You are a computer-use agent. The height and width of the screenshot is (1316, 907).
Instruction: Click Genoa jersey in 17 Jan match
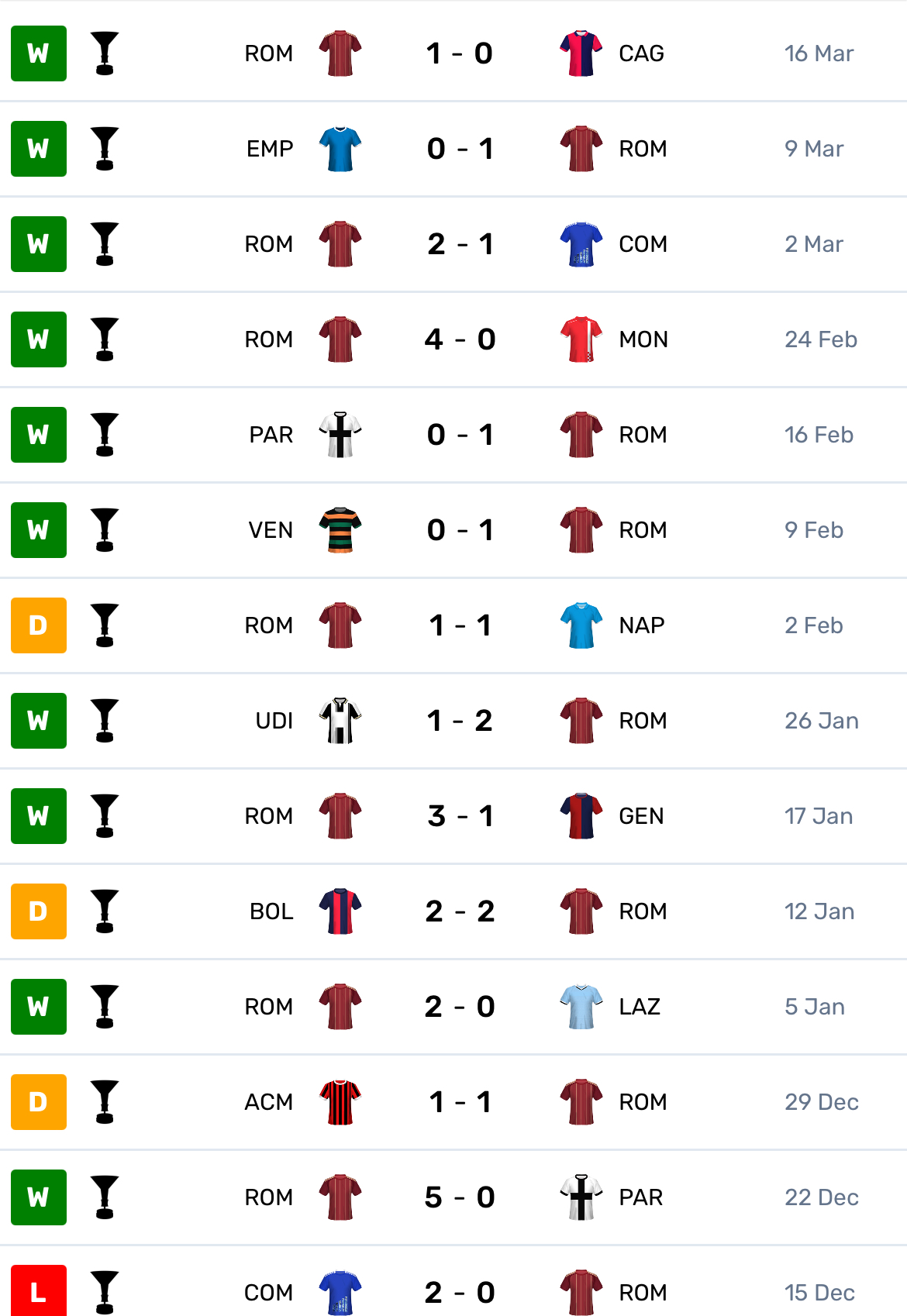click(581, 816)
